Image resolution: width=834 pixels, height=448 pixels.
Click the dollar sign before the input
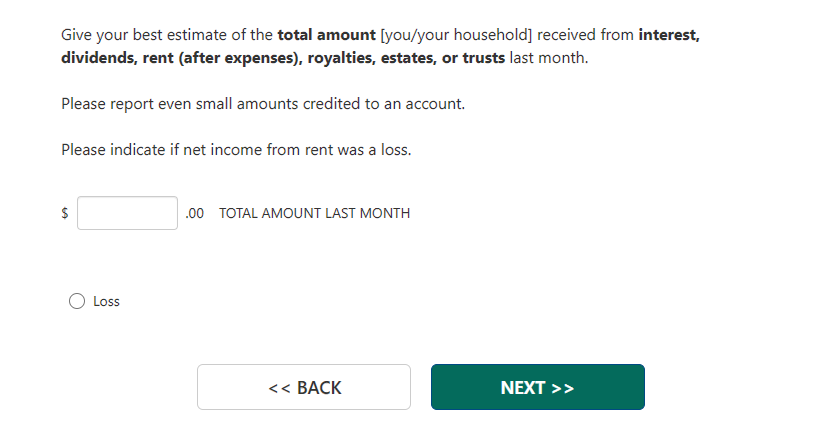[65, 213]
